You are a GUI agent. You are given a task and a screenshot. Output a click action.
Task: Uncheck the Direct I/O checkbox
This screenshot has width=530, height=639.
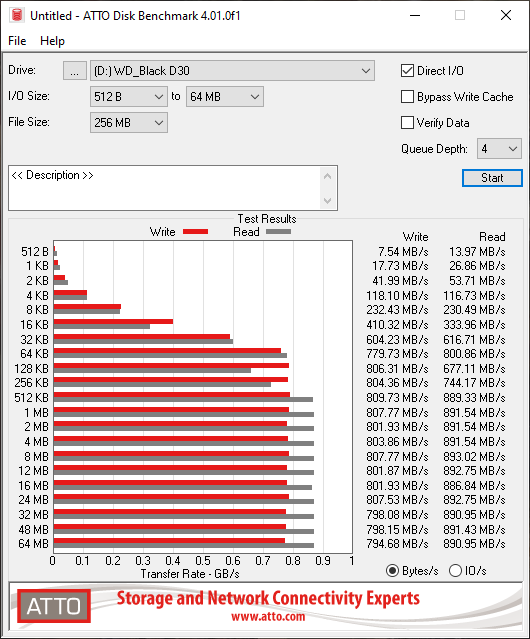(407, 71)
